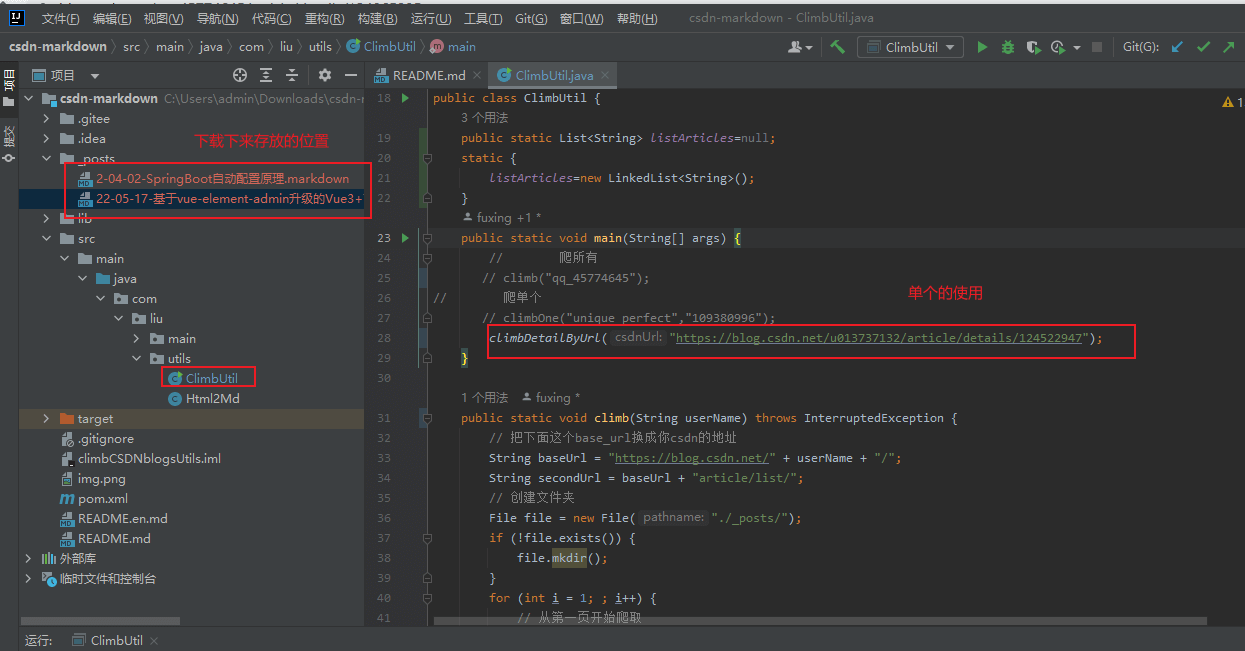Open the Git(G) menu in menu bar
Screen dimensions: 1245x651
coord(530,19)
